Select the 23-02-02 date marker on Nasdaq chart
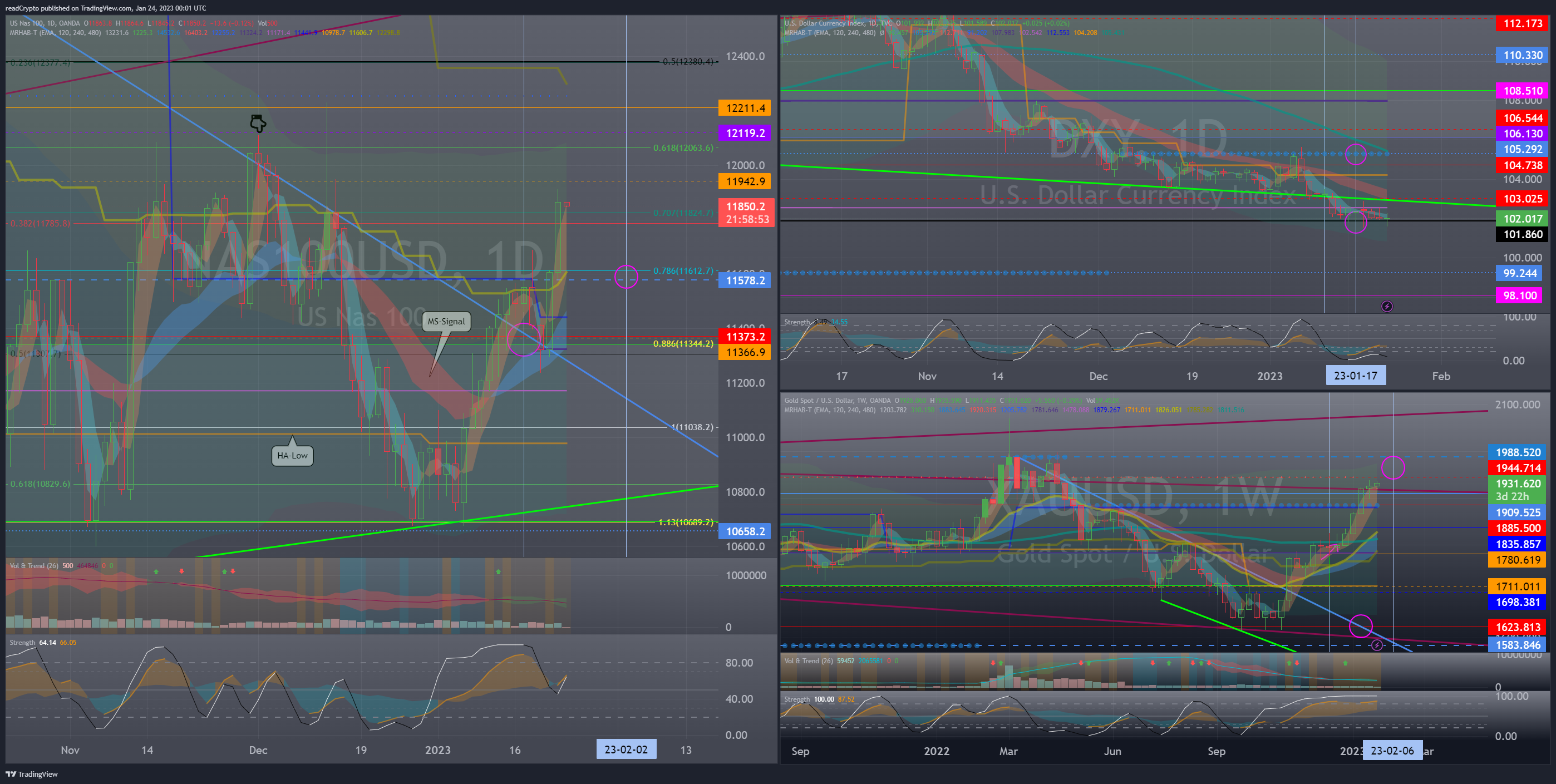 626,750
